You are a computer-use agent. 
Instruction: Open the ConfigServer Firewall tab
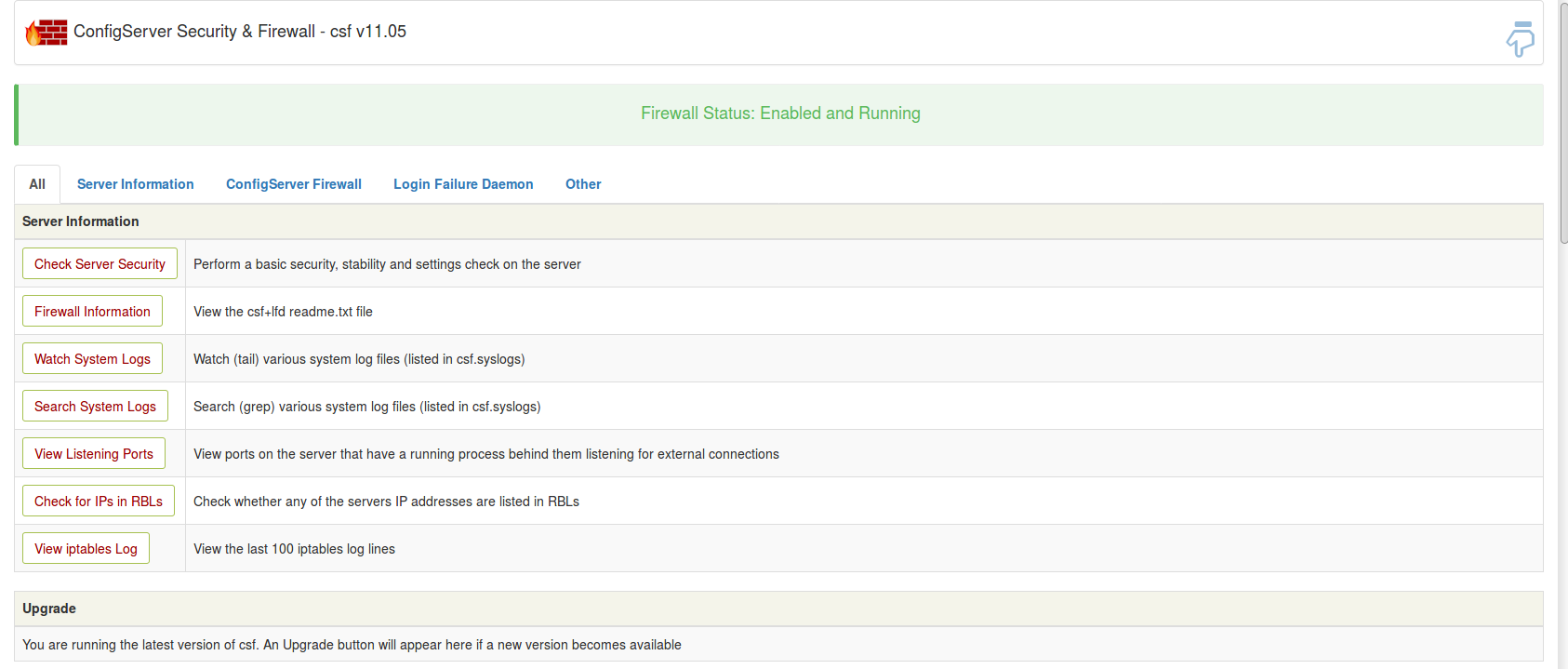click(294, 184)
